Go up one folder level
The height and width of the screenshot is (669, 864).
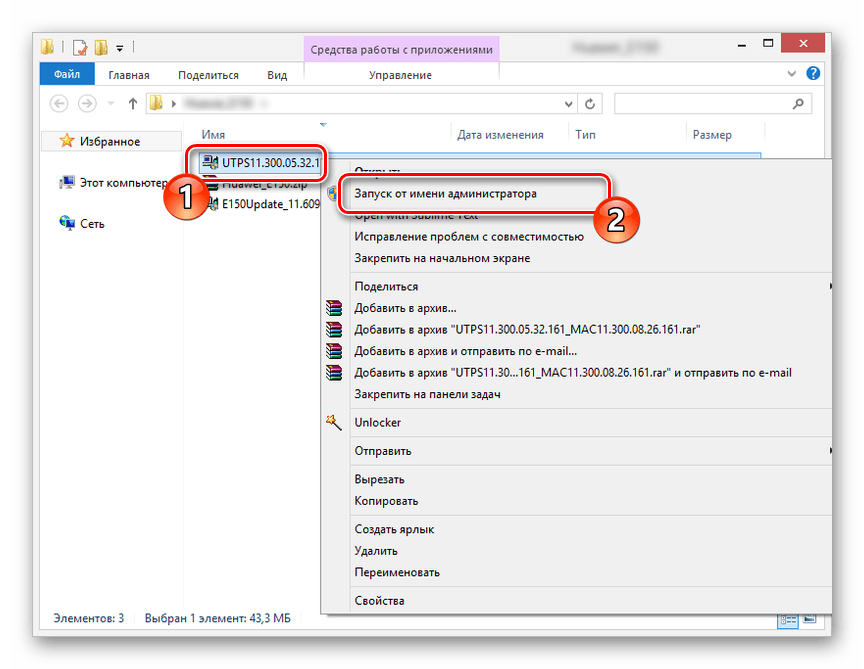pos(132,103)
